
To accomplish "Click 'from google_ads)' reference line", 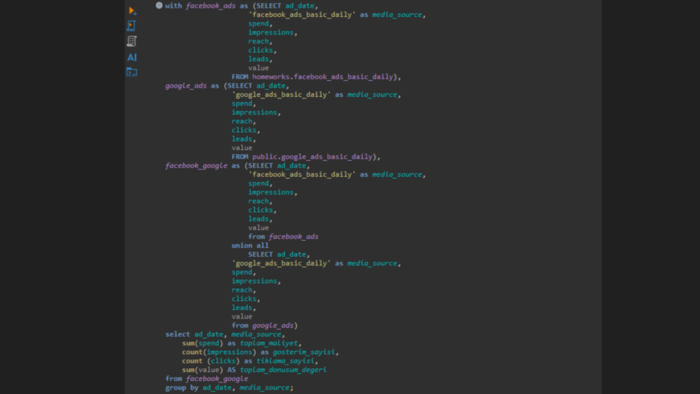I will (264, 325).
